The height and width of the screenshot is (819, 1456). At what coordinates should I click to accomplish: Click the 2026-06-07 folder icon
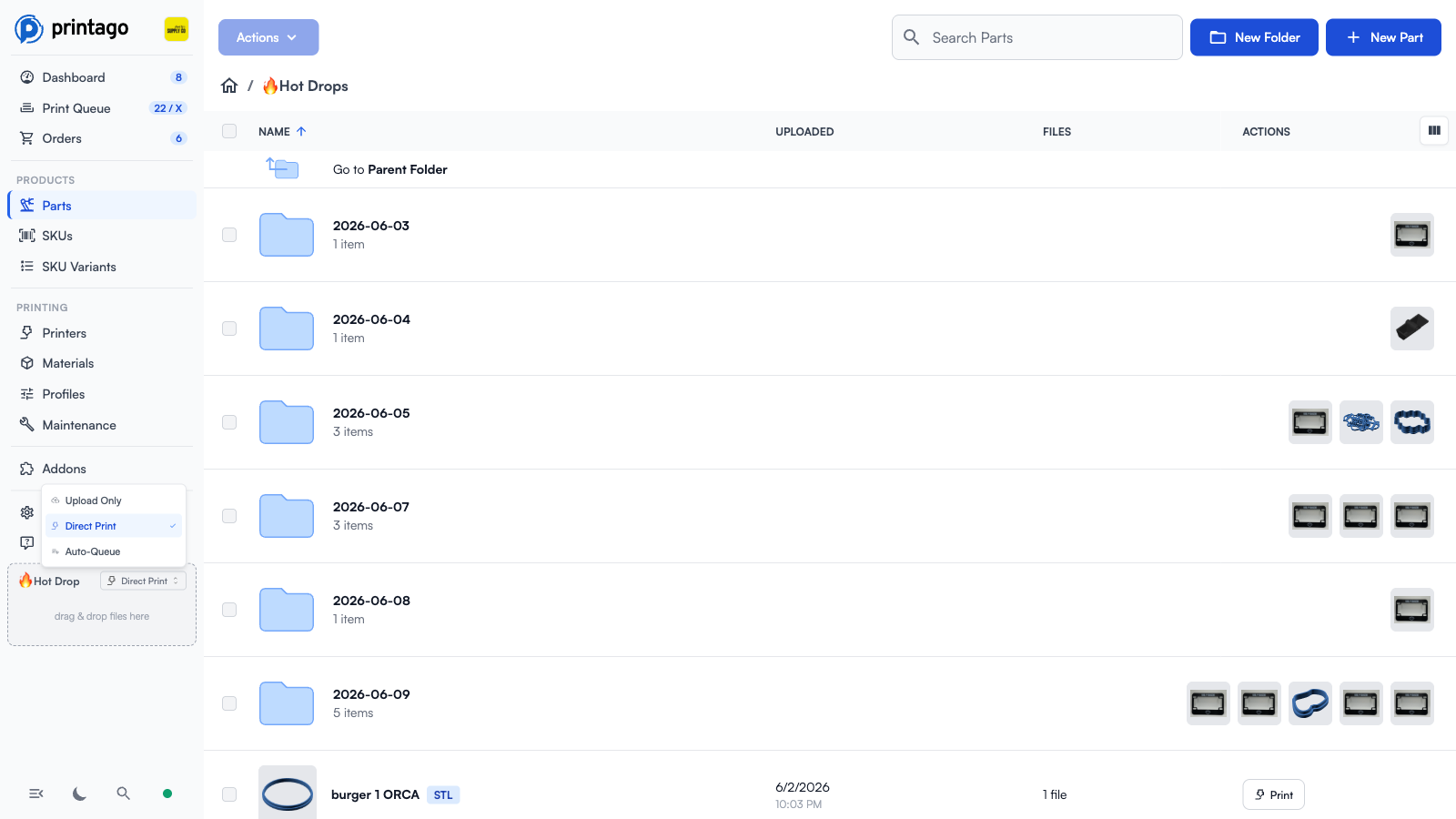click(x=287, y=516)
